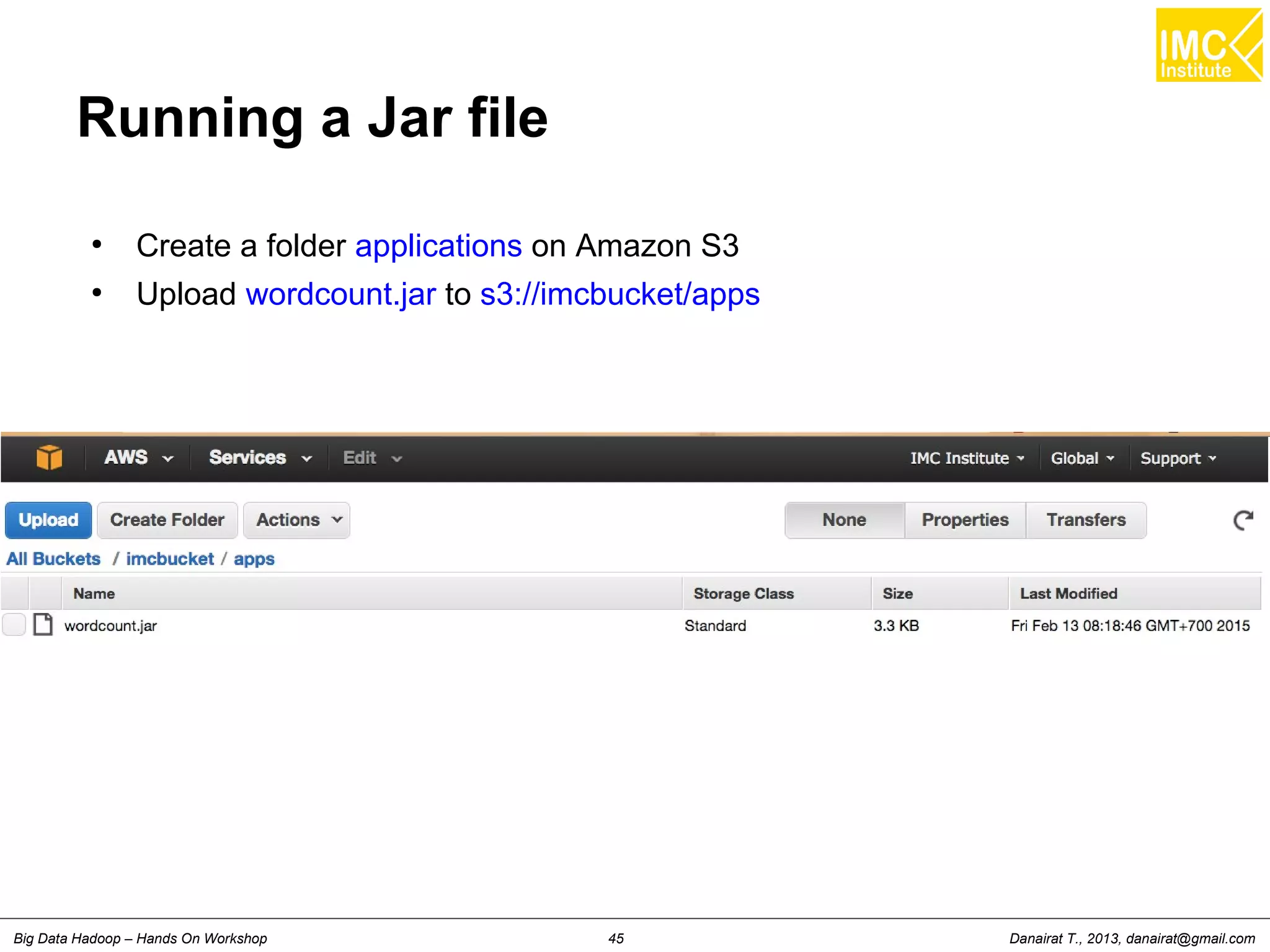Expand the Global region selector
Viewport: 1270px width, 952px height.
point(1082,459)
